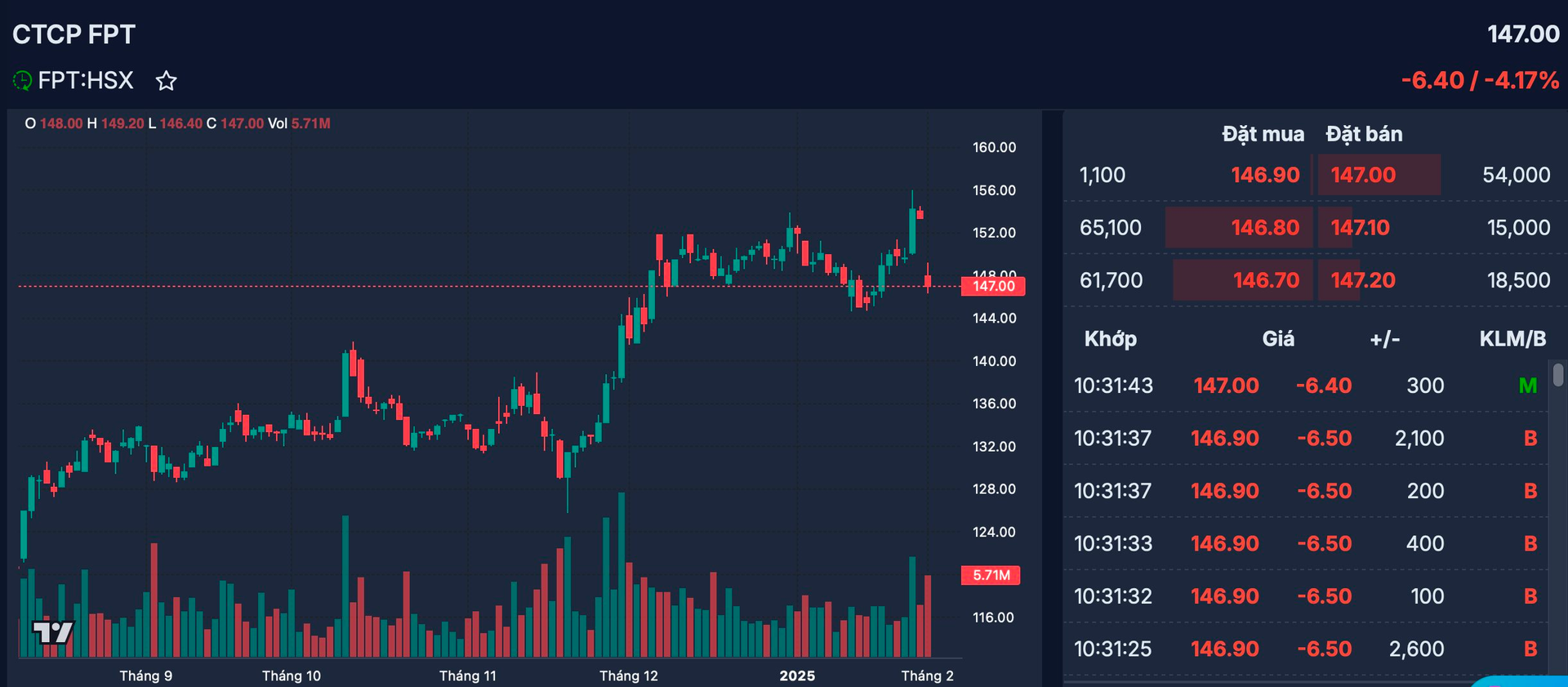Click the red 147.00 price axis tag
The image size is (1568, 687).
coord(993,286)
